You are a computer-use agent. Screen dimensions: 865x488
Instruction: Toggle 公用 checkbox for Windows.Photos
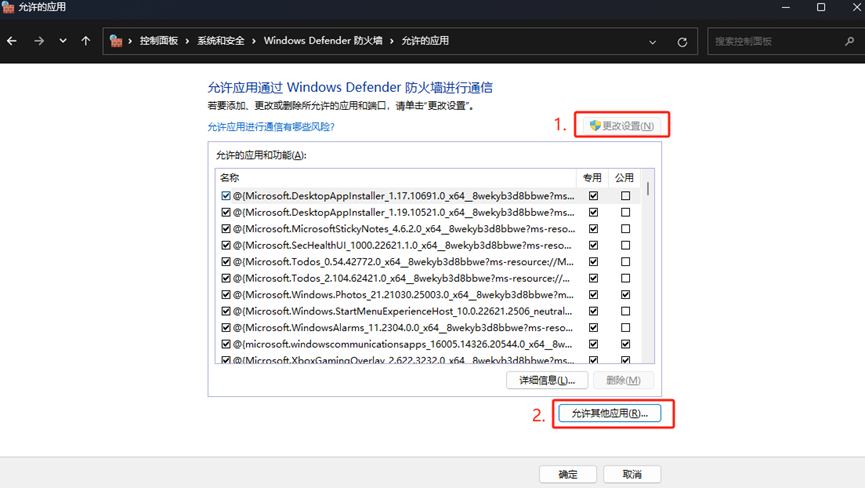[626, 295]
